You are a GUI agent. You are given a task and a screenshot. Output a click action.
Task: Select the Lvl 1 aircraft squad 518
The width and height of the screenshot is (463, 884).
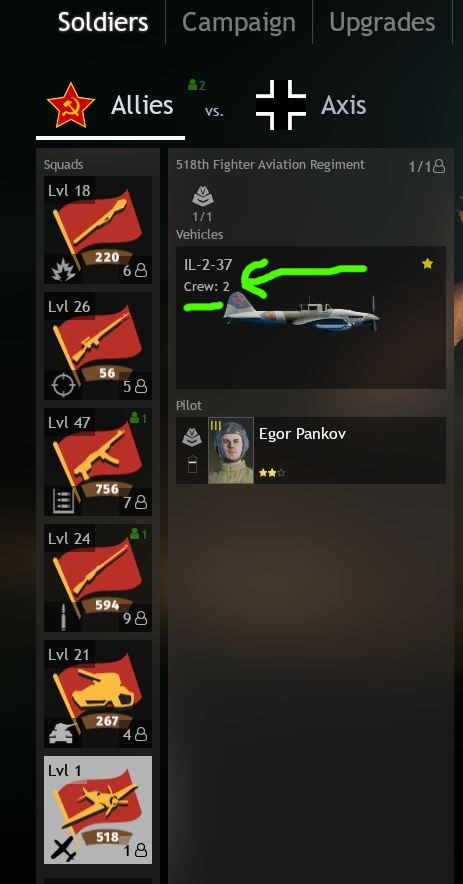[98, 810]
